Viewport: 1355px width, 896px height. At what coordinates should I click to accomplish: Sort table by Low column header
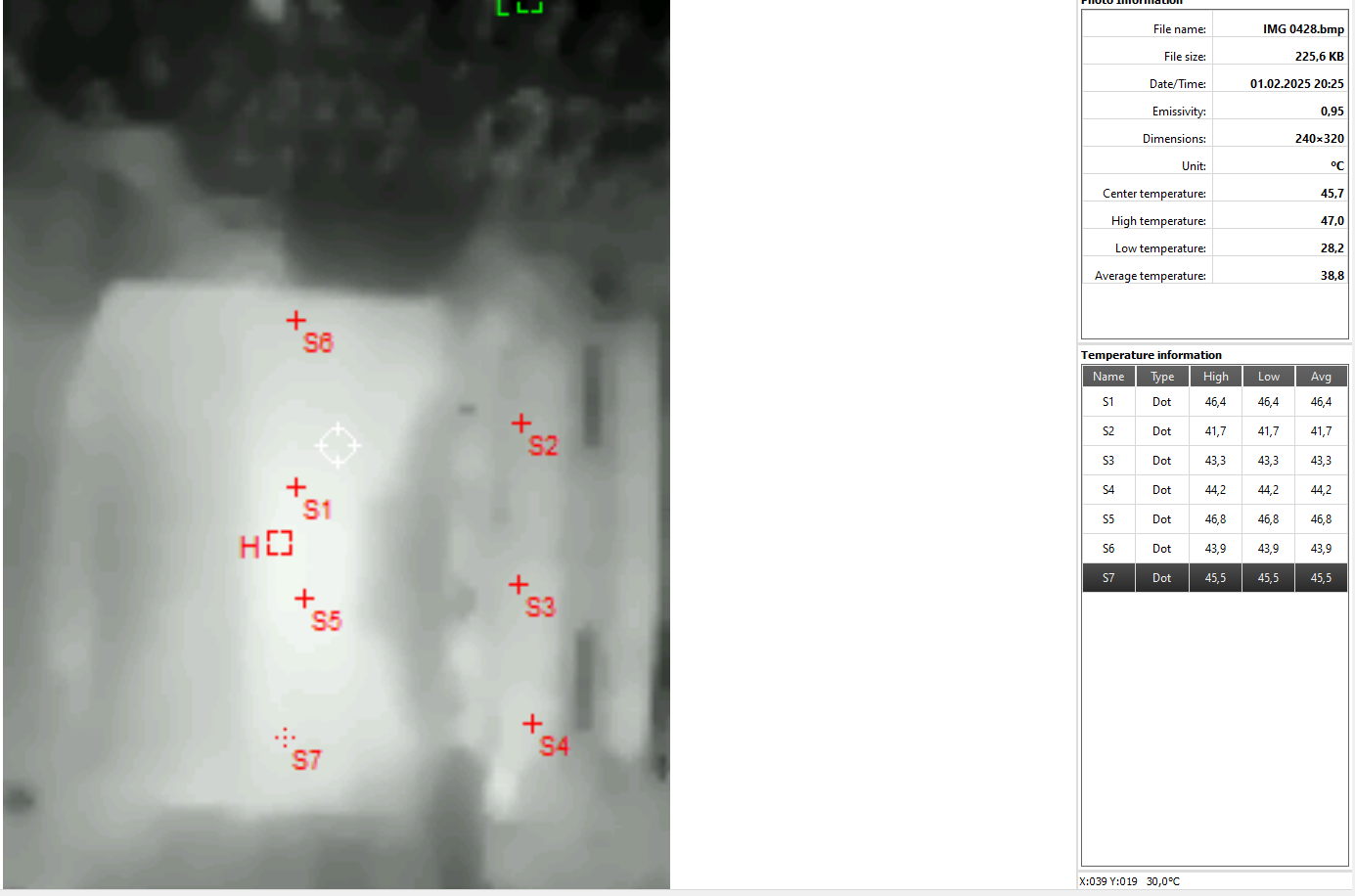click(x=1268, y=377)
